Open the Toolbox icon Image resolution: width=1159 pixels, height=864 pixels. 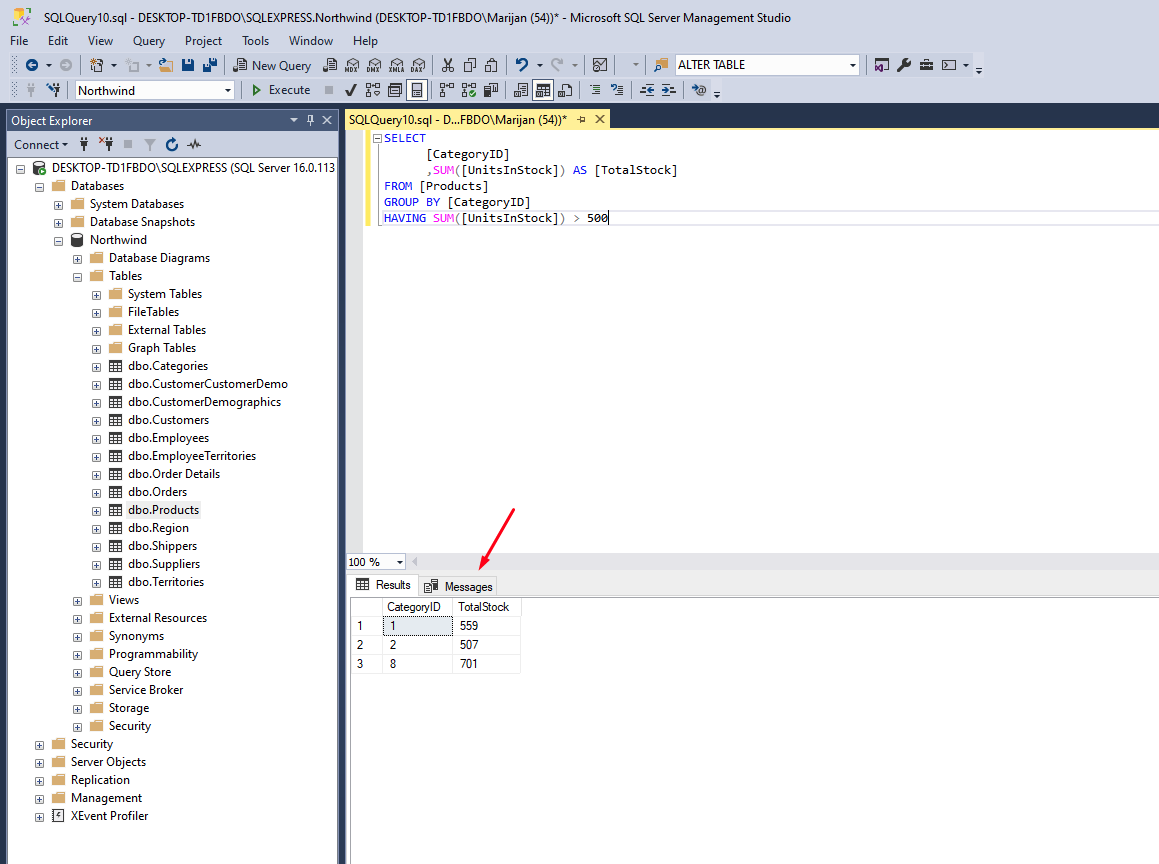click(x=926, y=65)
